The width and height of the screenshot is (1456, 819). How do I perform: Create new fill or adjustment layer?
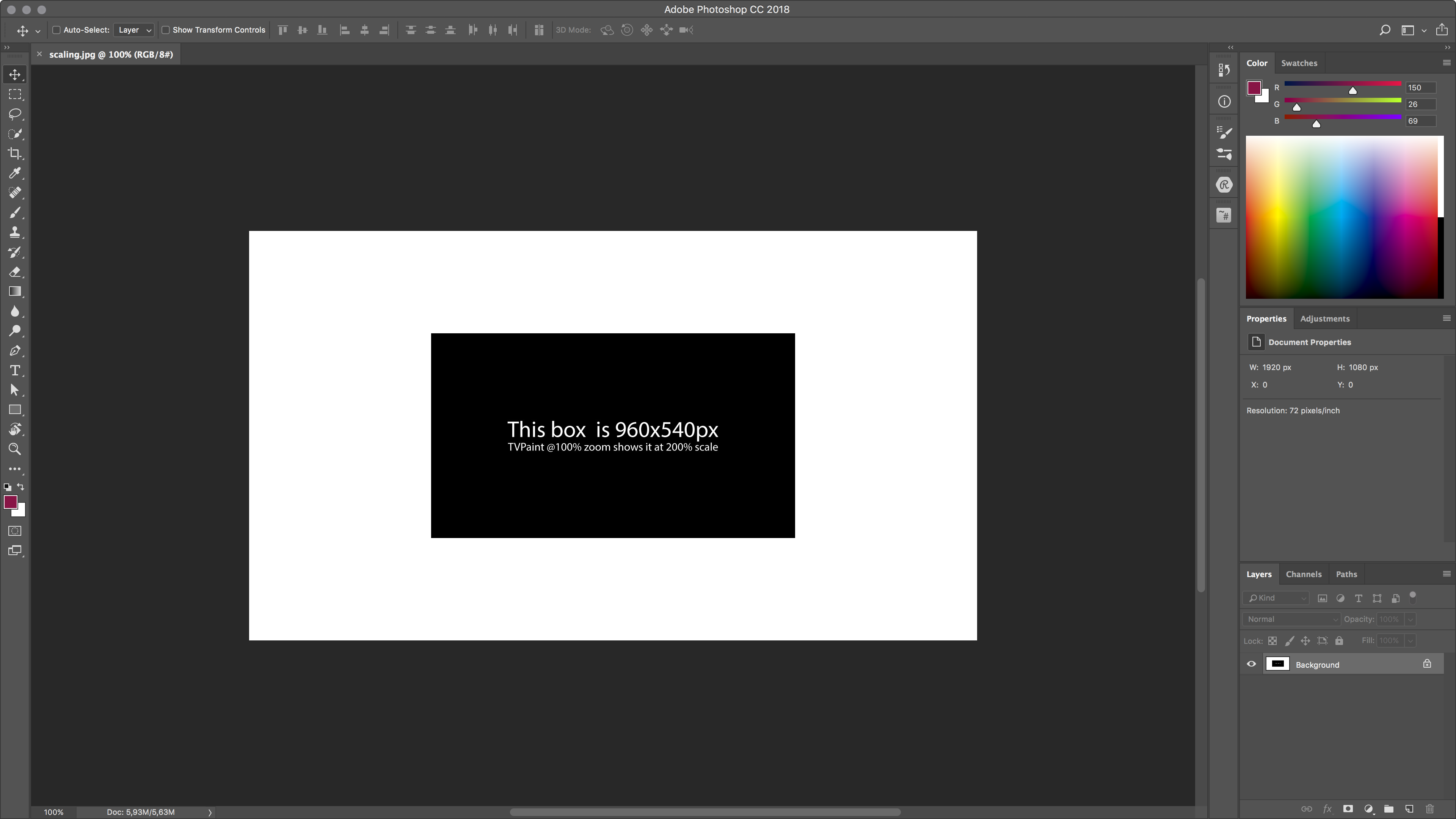[x=1368, y=809]
